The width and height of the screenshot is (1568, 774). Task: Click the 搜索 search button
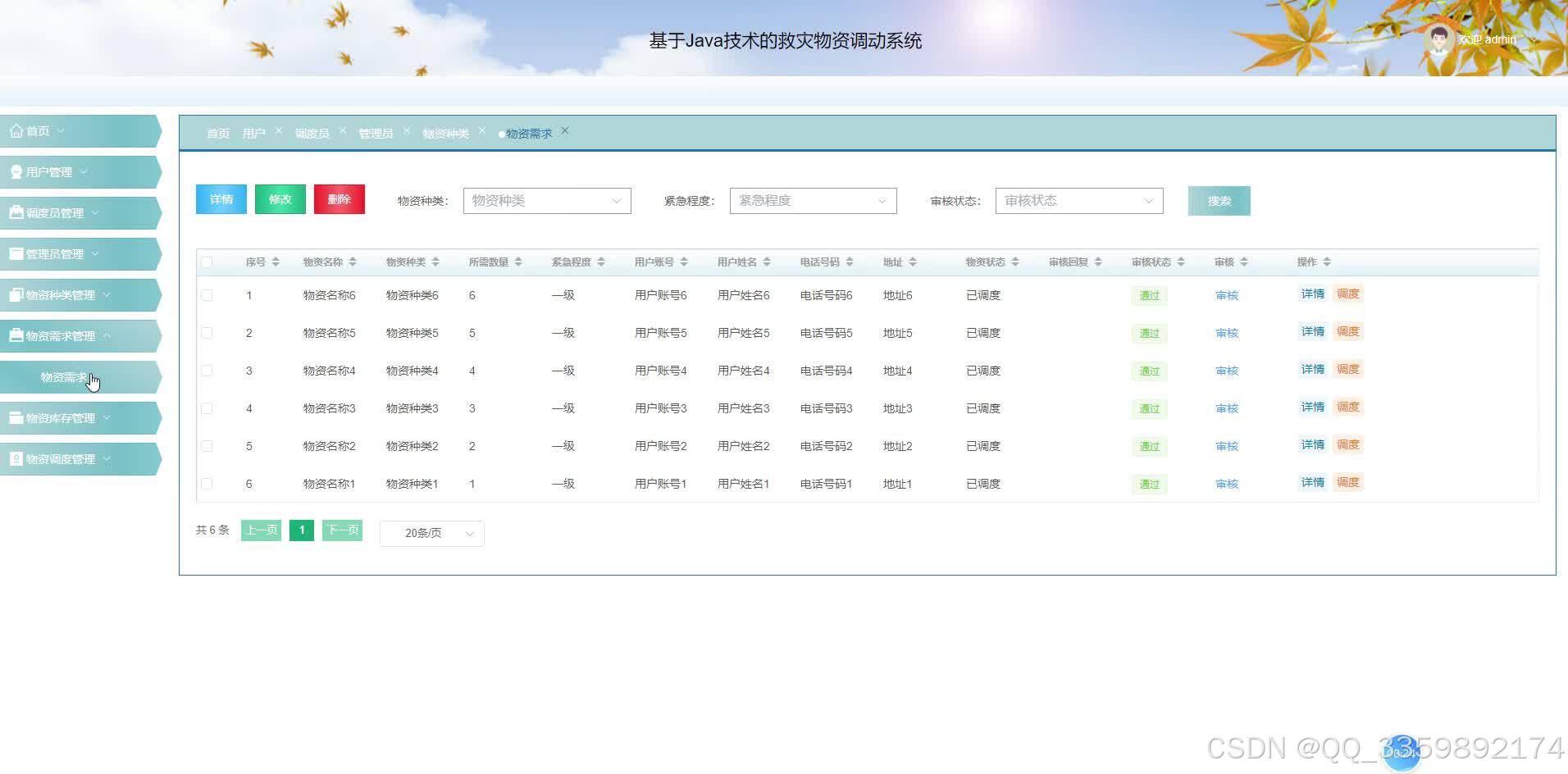(1219, 201)
